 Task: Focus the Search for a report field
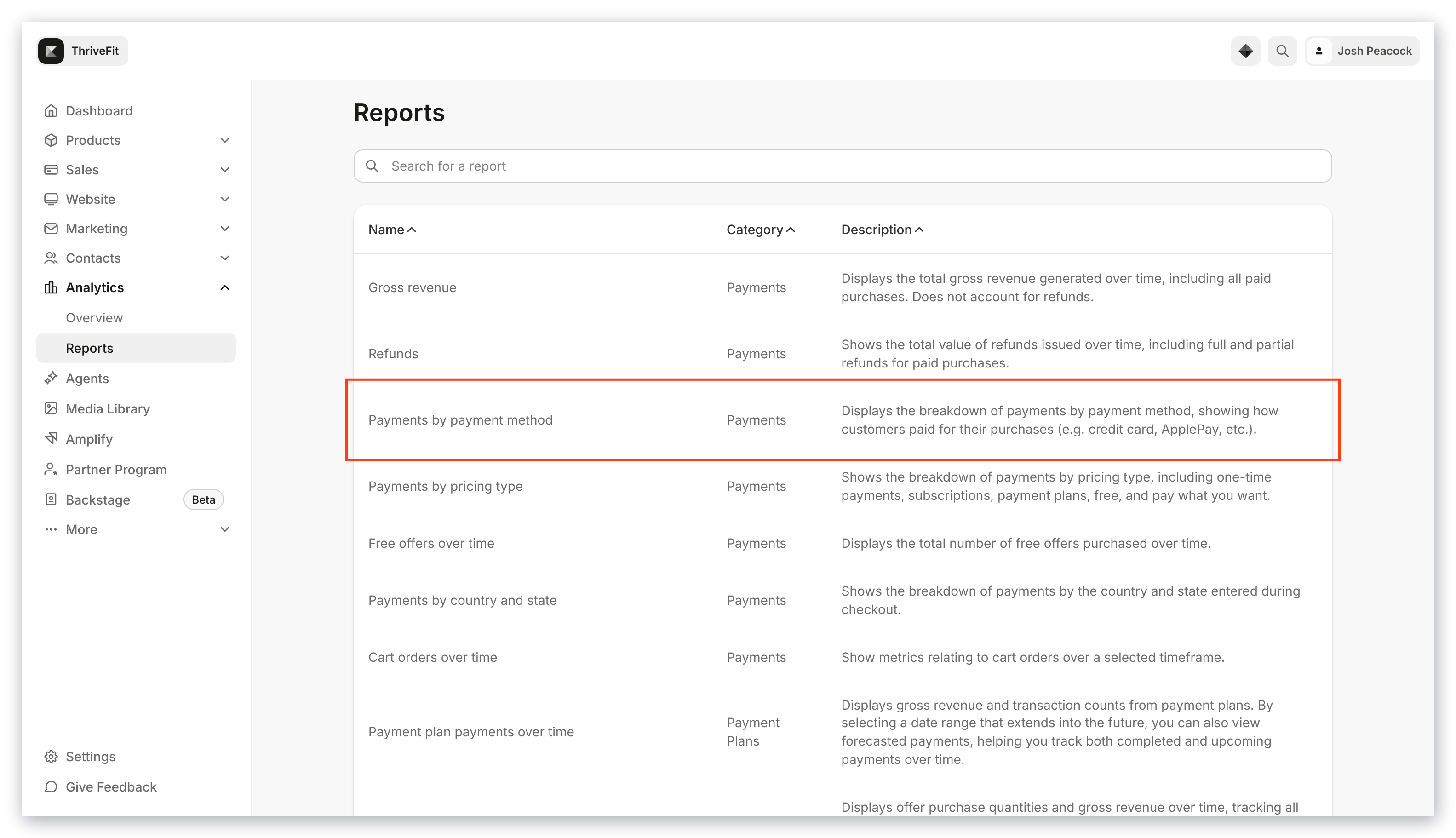click(843, 166)
